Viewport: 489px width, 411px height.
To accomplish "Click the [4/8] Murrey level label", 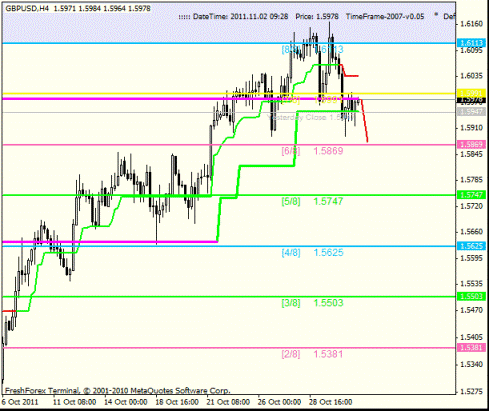I will [291, 253].
